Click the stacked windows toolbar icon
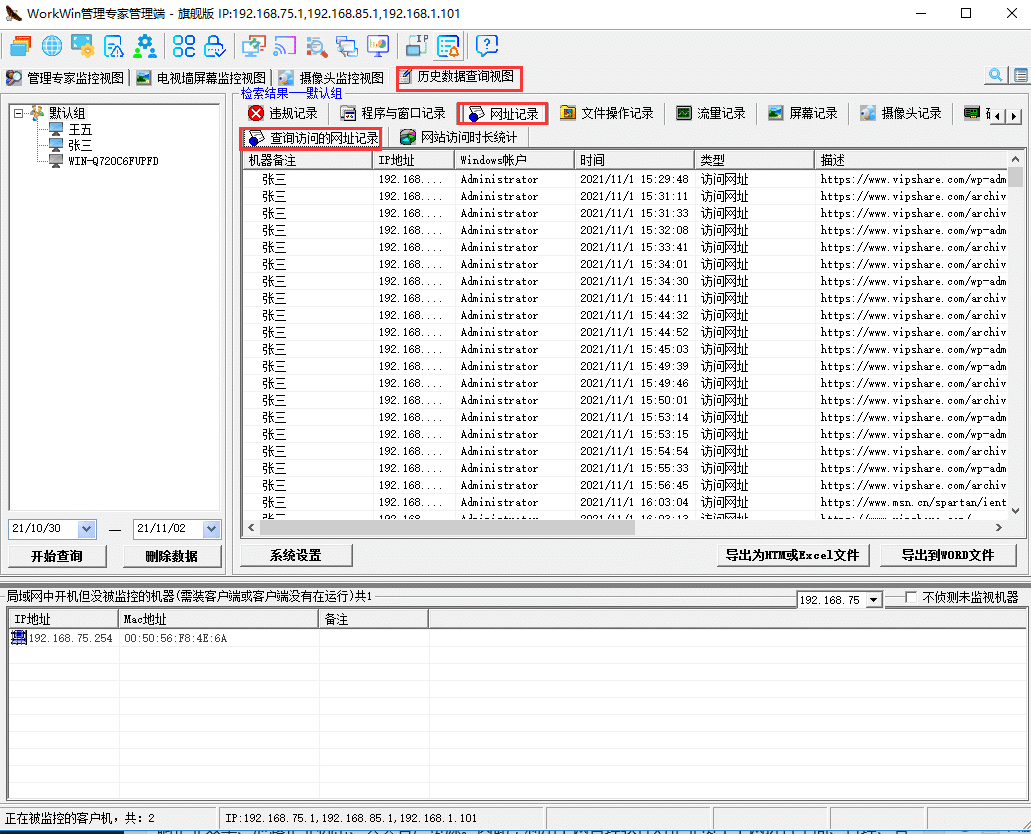This screenshot has height=834, width=1031. (20, 46)
